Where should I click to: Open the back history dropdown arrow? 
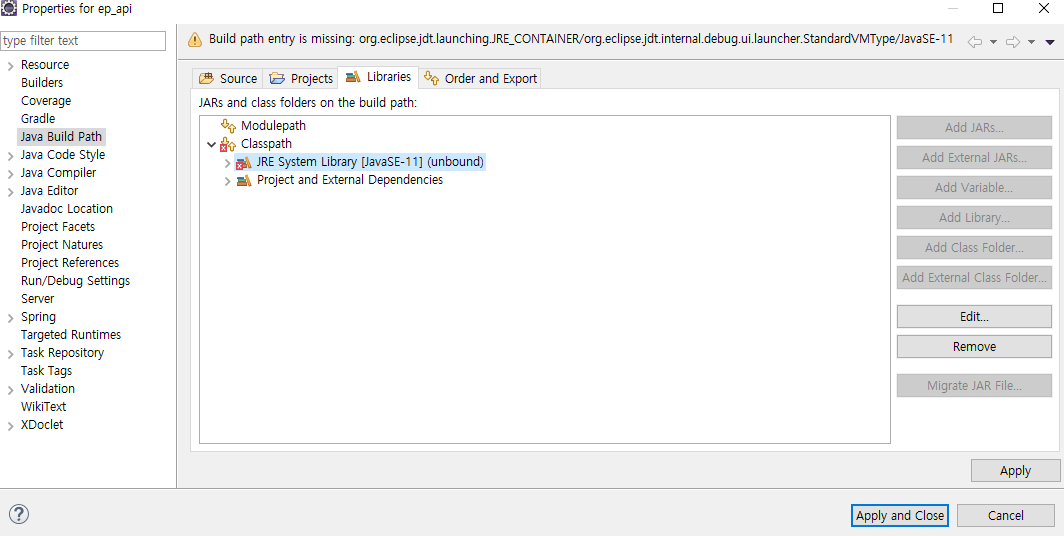click(x=993, y=43)
